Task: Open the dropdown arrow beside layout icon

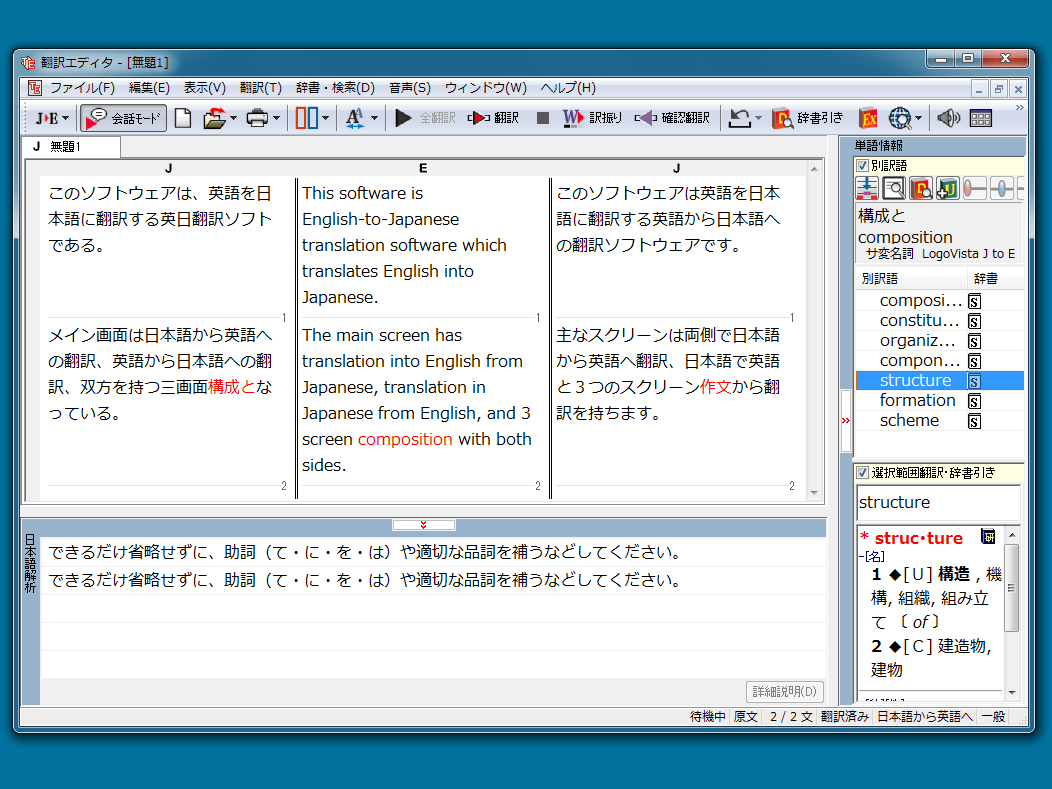Action: coord(325,118)
